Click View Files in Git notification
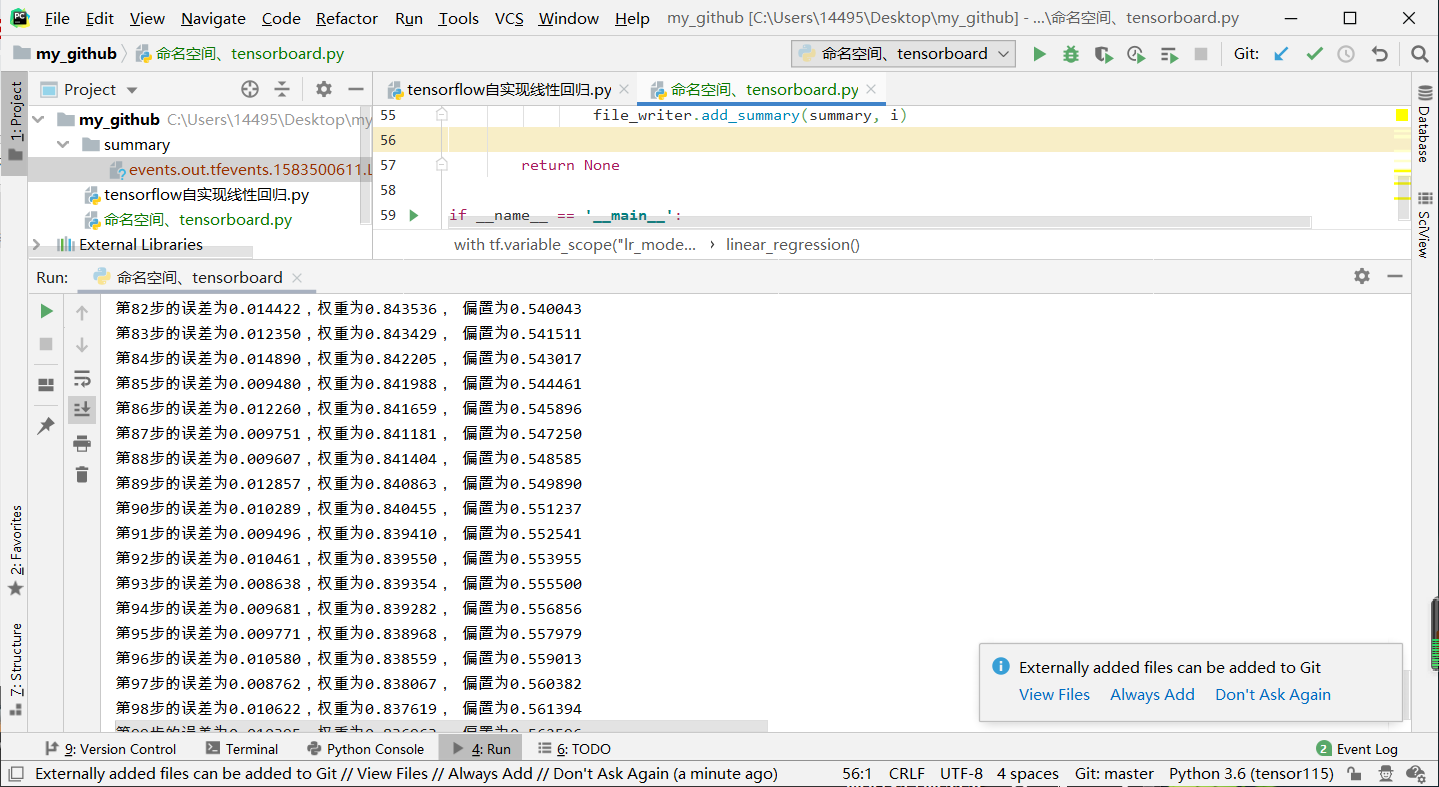1439x787 pixels. point(1054,694)
